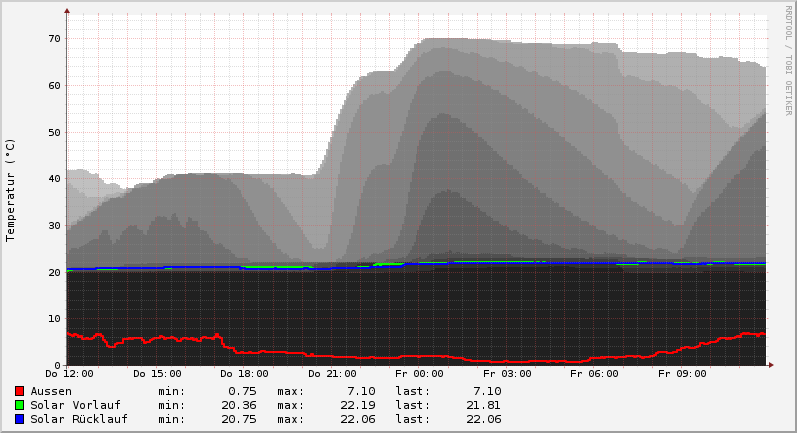Click the blue Solar Rücklauf legend box
The width and height of the screenshot is (797, 433).
[19, 419]
